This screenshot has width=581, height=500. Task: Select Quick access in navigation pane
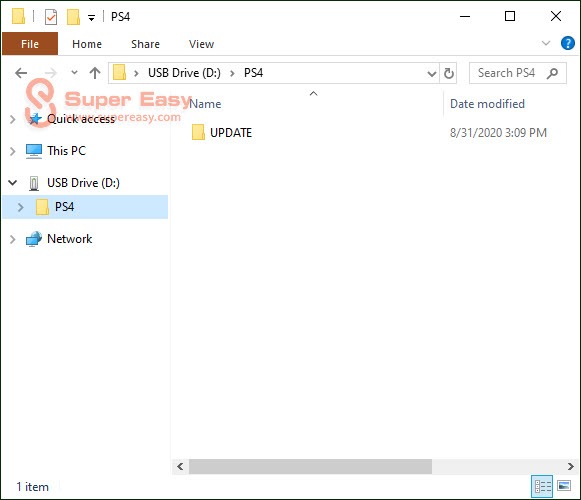(81, 119)
